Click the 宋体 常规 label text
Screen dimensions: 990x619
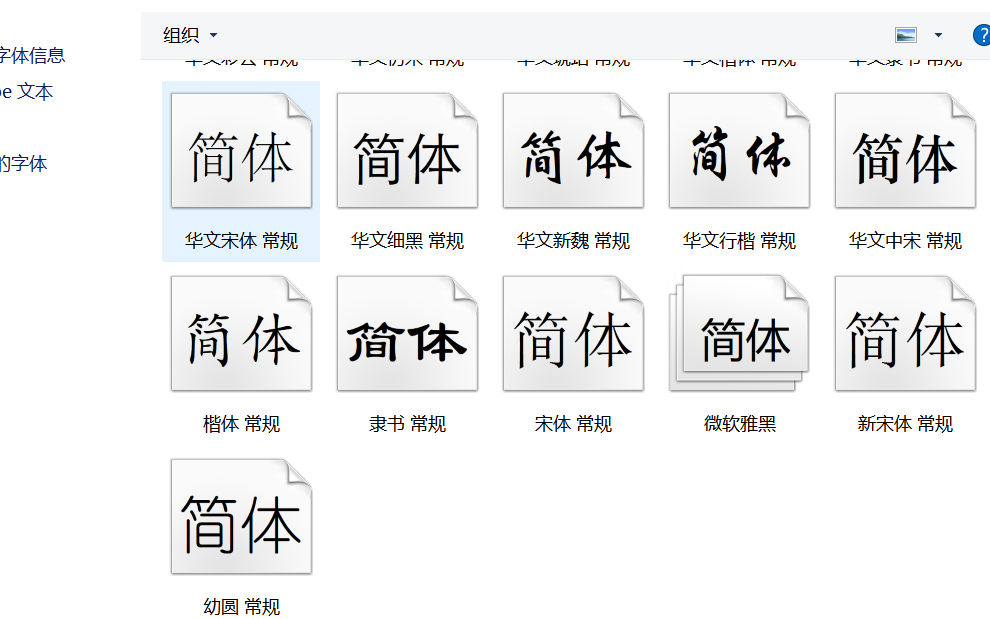tap(573, 424)
